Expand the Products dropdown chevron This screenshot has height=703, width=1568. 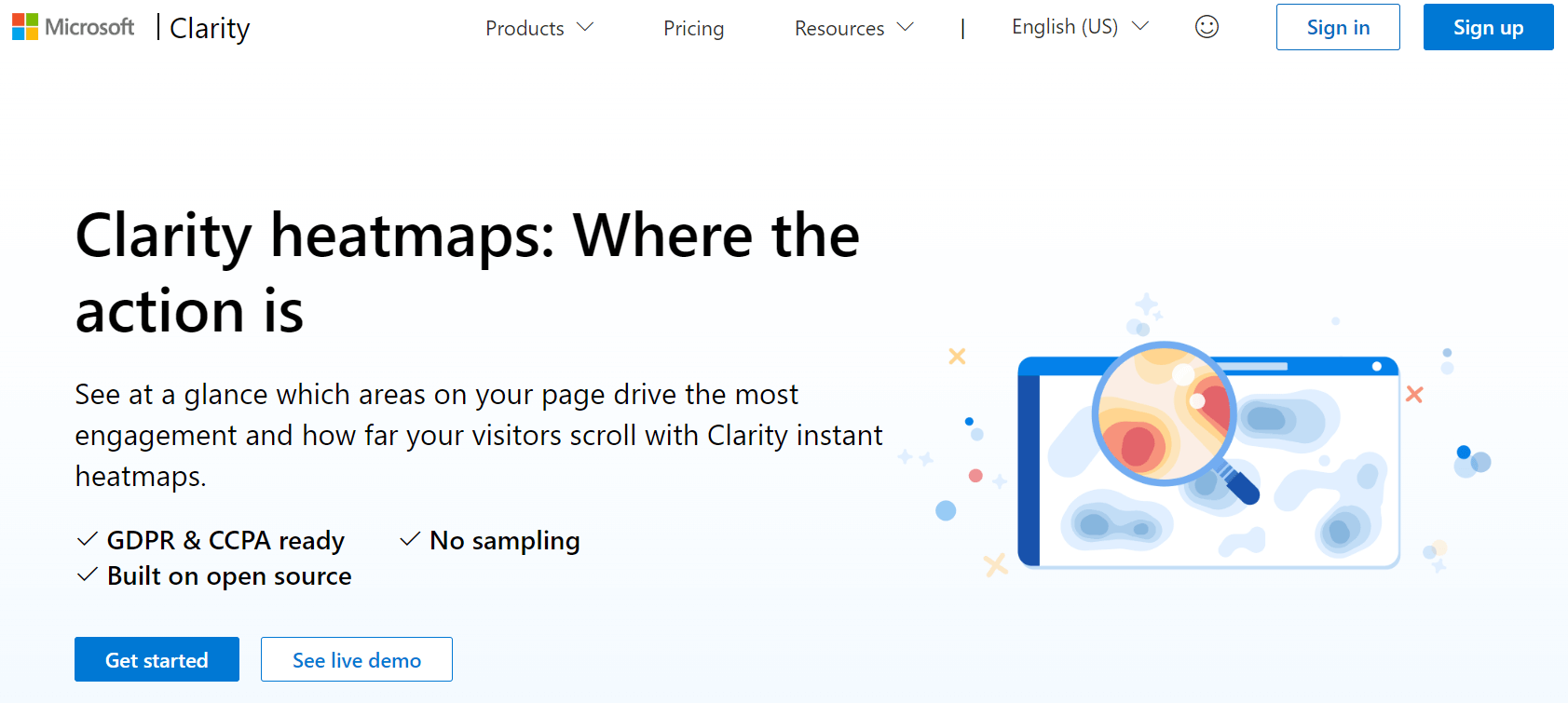(585, 27)
